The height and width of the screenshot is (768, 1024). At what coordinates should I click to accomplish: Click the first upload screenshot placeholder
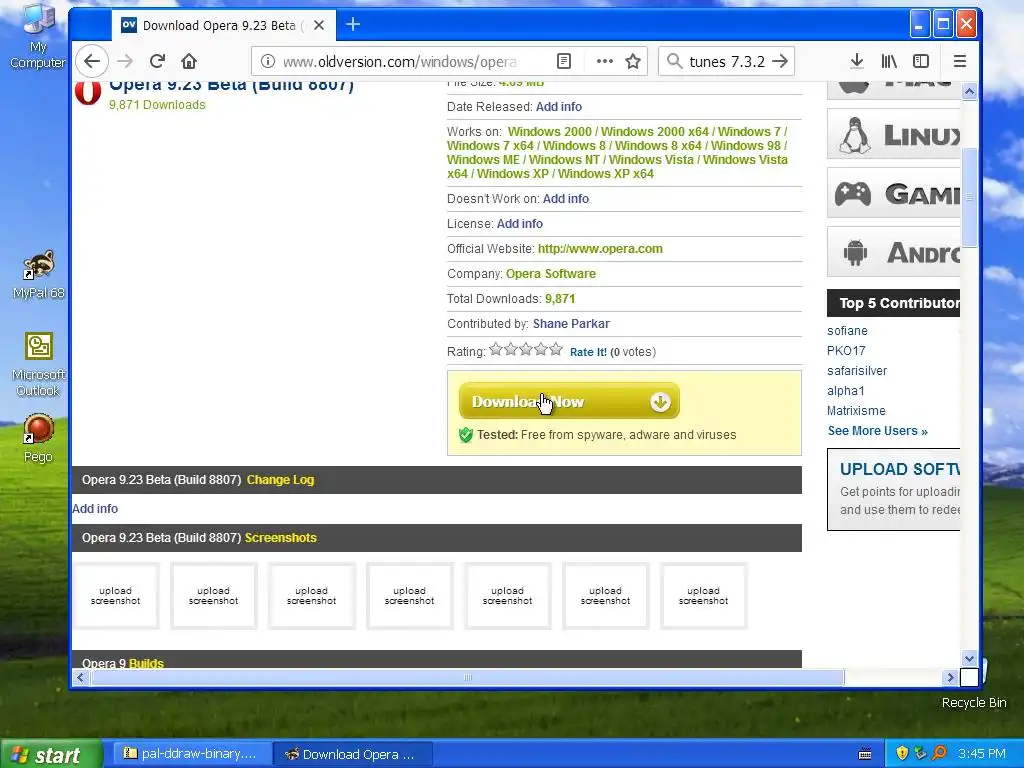tap(116, 596)
